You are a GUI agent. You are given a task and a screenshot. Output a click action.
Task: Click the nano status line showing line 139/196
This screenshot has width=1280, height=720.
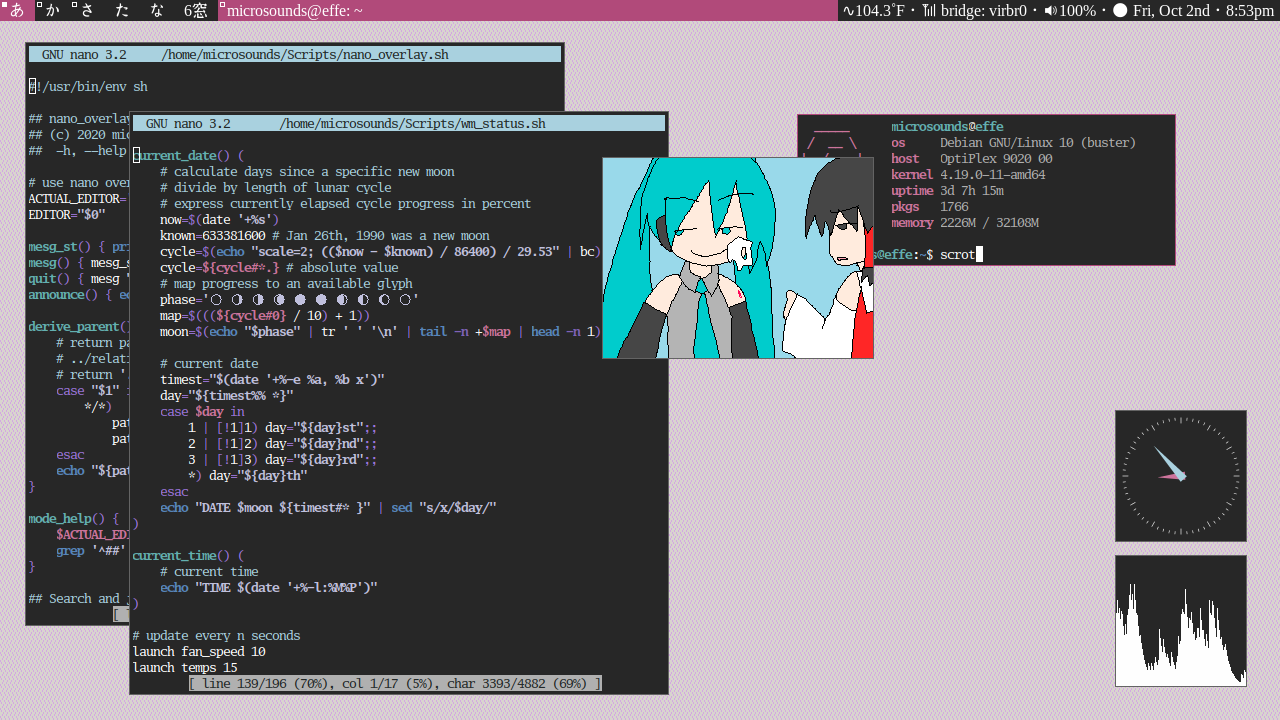click(395, 683)
